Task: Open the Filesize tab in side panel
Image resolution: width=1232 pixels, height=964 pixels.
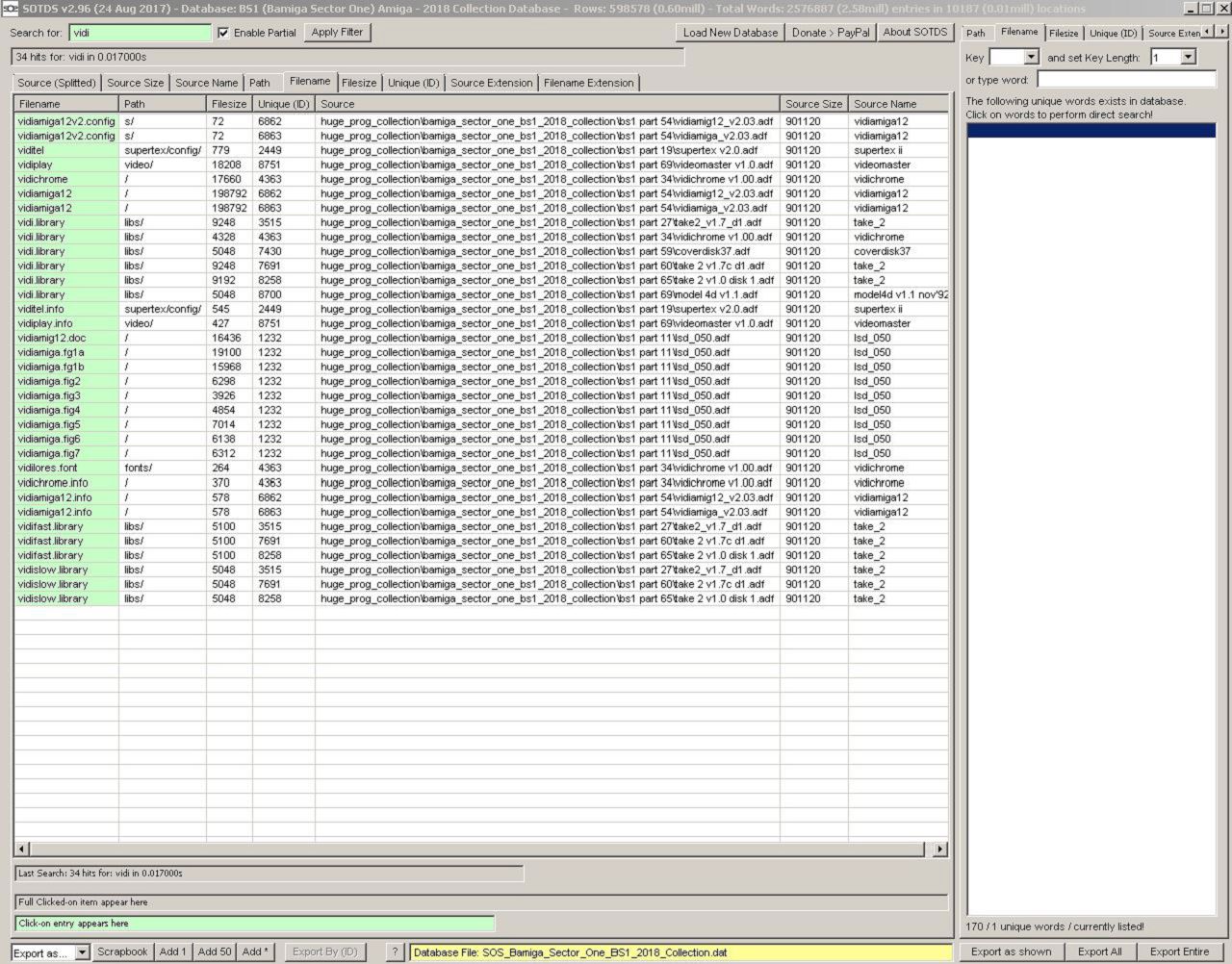Action: tap(1064, 33)
